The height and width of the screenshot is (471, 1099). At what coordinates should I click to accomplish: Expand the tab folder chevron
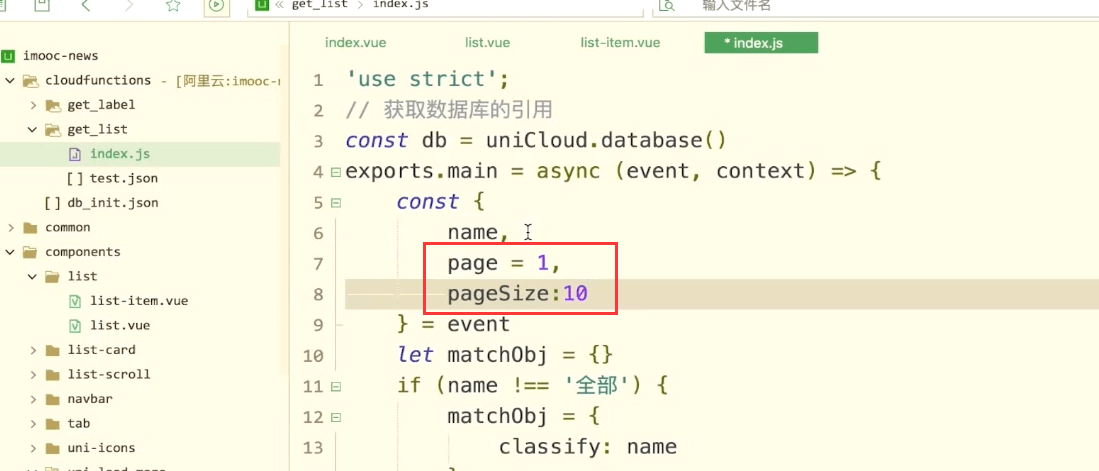coord(33,424)
